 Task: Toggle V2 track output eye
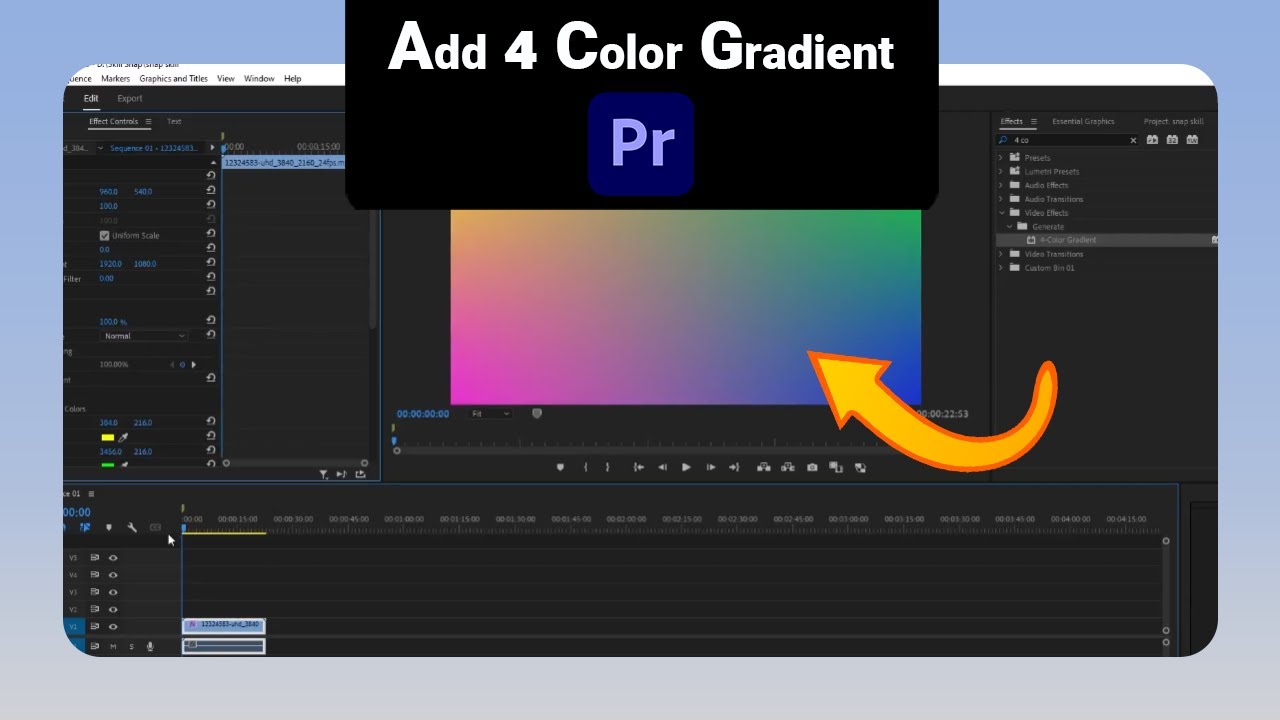113,609
